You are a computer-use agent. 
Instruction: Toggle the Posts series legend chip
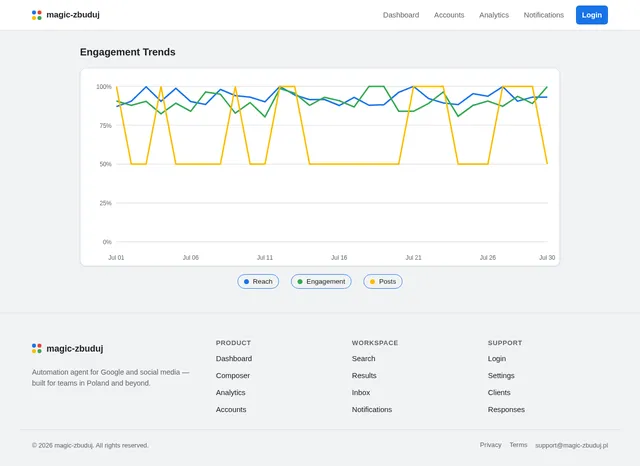pyautogui.click(x=383, y=282)
